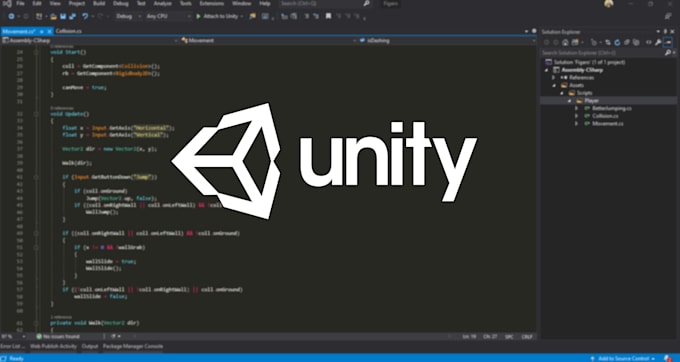Click the Refresh icon in Solution Explorer
The image size is (680, 362).
tap(617, 42)
